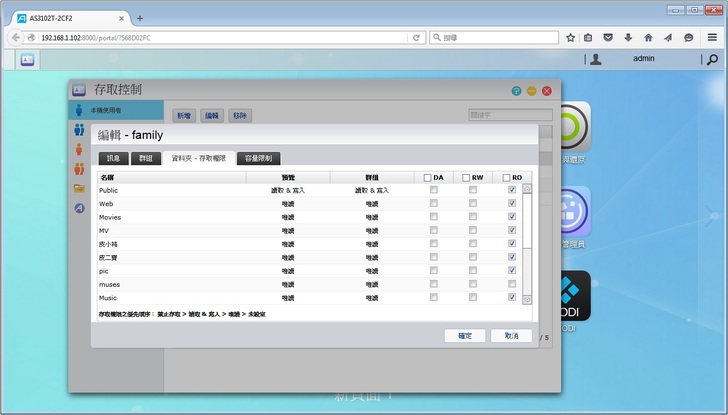Check the RW column header checkbox
The height and width of the screenshot is (415, 728).
tap(466, 177)
